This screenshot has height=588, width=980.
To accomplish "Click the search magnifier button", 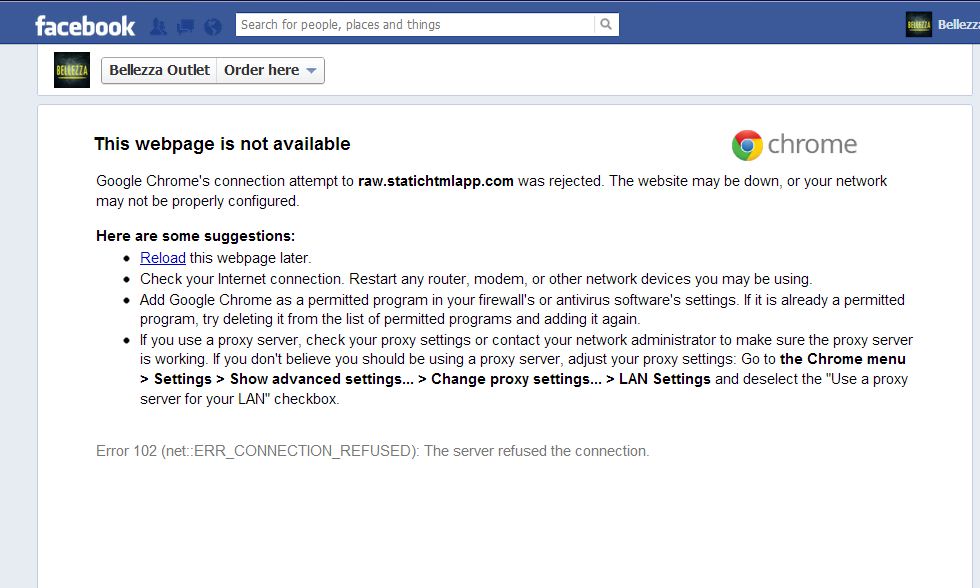I will point(606,24).
